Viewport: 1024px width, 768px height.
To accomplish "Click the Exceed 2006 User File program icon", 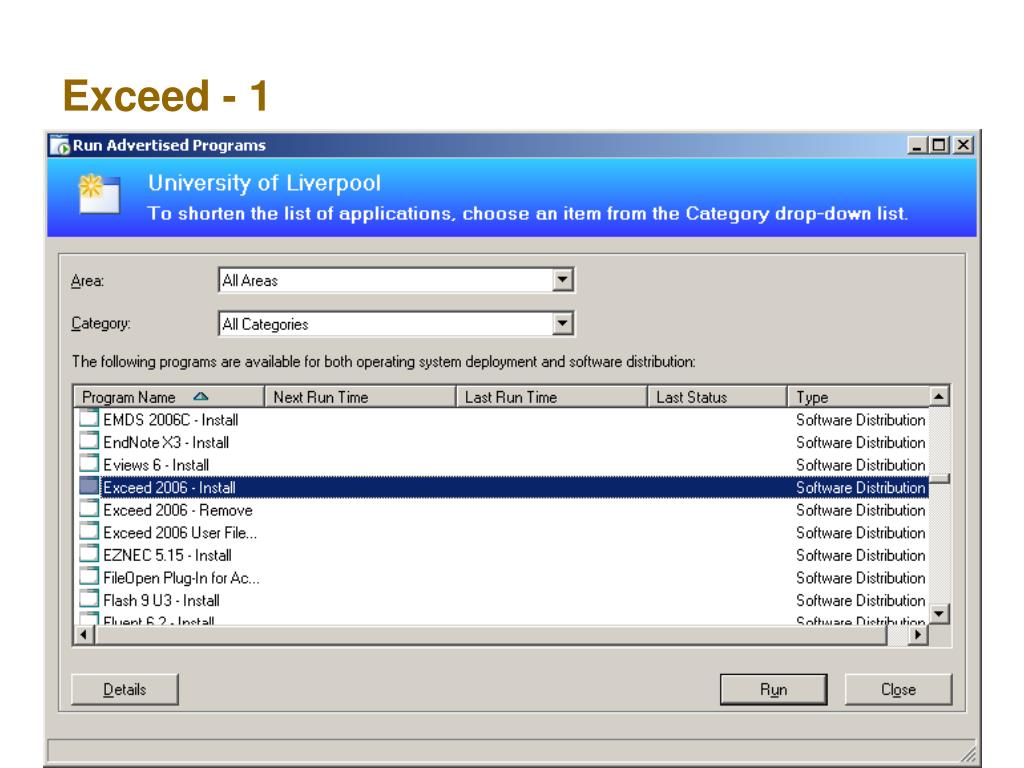I will coord(89,532).
